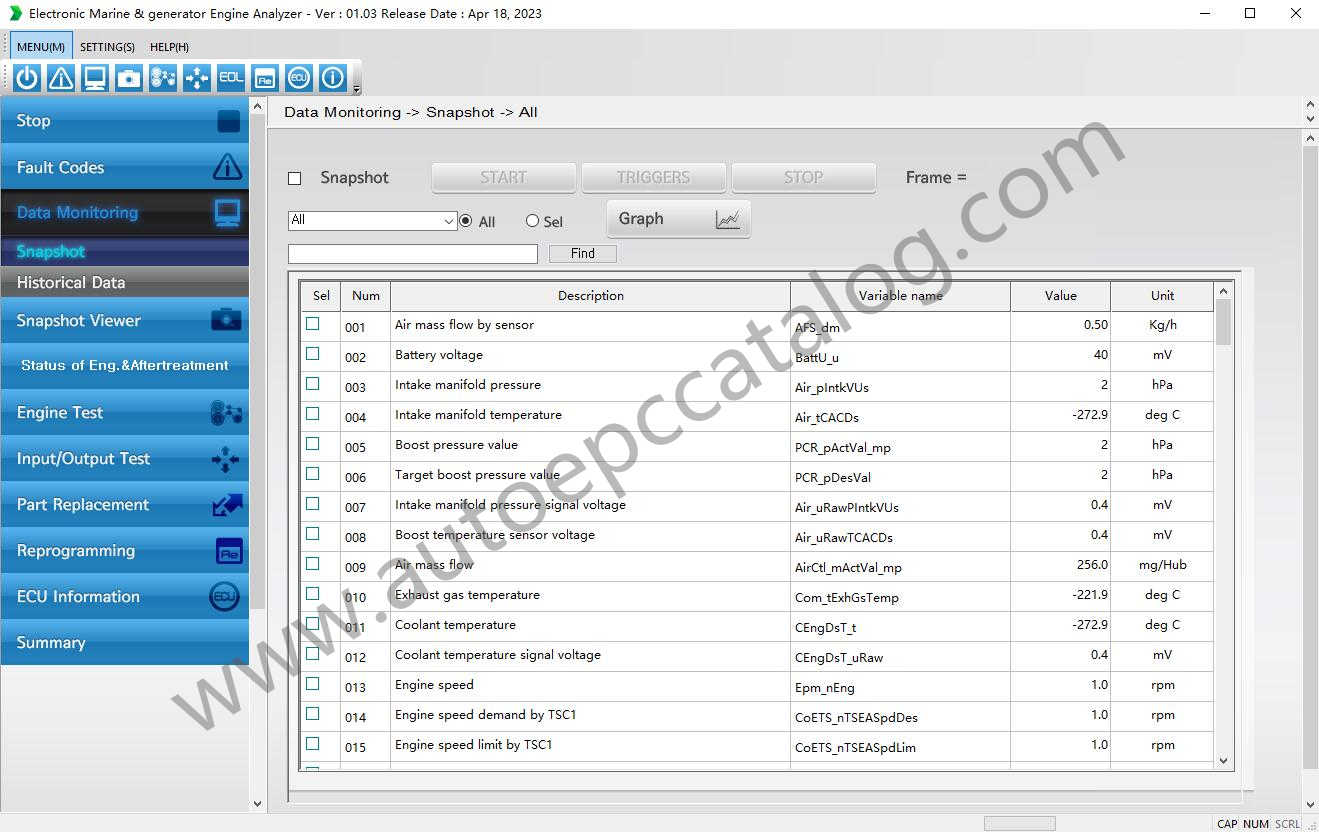Click the ECU circle icon next to ECU Information in the sidebar
This screenshot has width=1319, height=832.
click(x=225, y=597)
